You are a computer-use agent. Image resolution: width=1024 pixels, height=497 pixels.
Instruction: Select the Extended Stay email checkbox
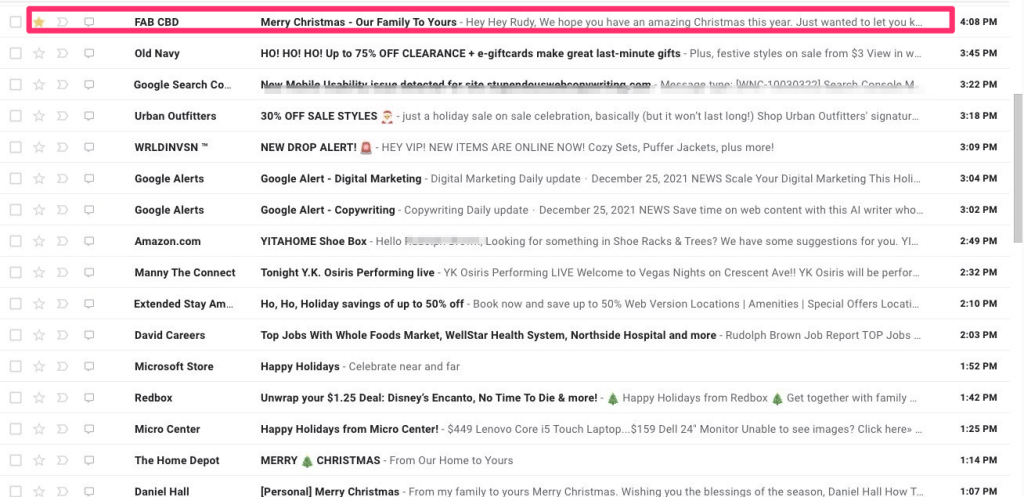pyautogui.click(x=15, y=304)
